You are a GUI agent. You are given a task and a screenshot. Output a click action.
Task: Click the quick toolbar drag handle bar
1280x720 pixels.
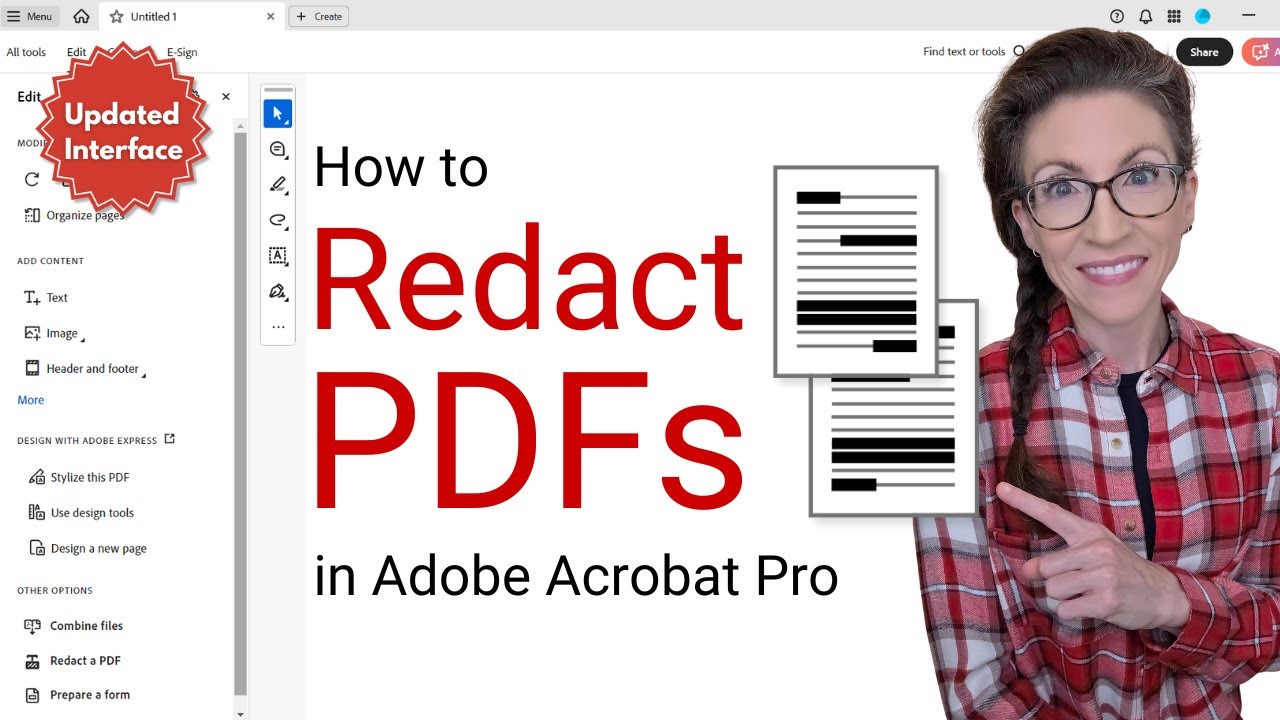point(278,90)
